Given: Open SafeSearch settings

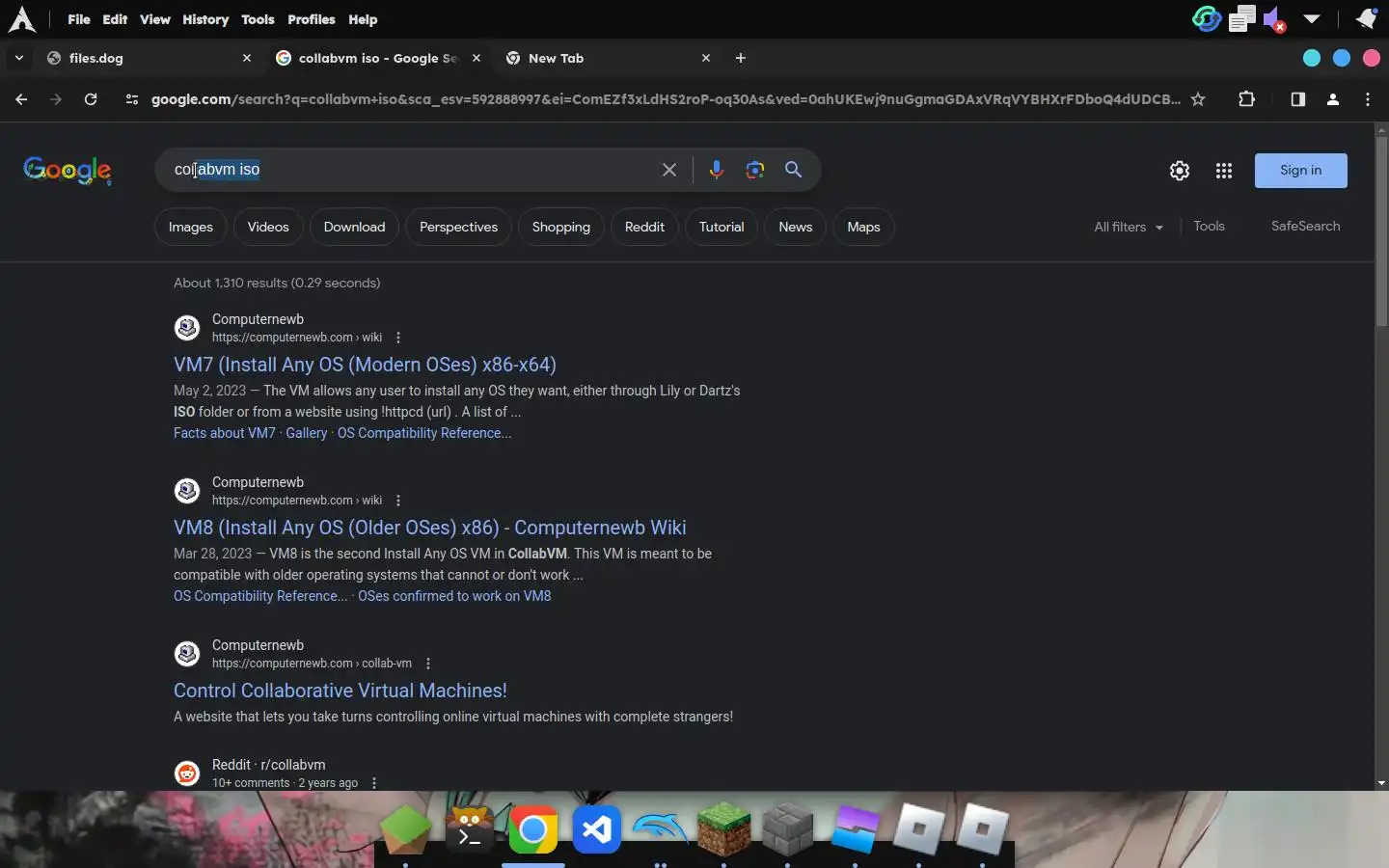Looking at the screenshot, I should (1305, 226).
